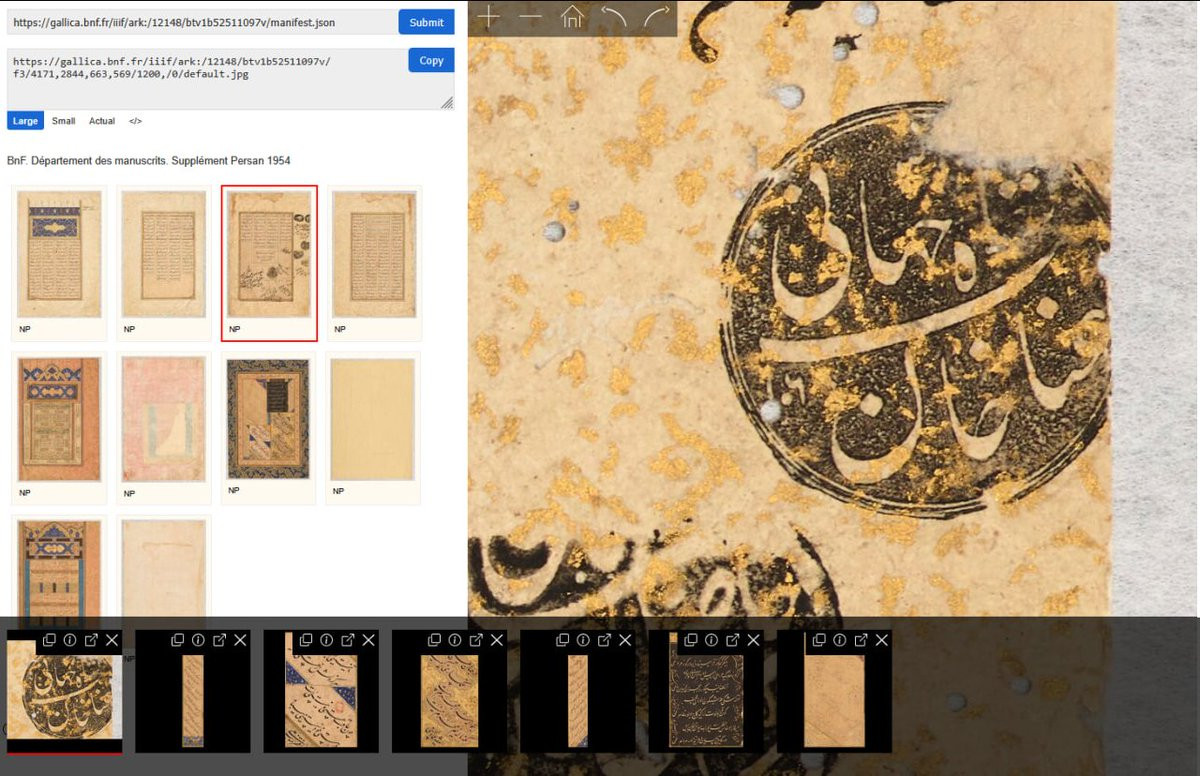Switch to the Large size tab
The height and width of the screenshot is (776, 1200).
pos(26,121)
